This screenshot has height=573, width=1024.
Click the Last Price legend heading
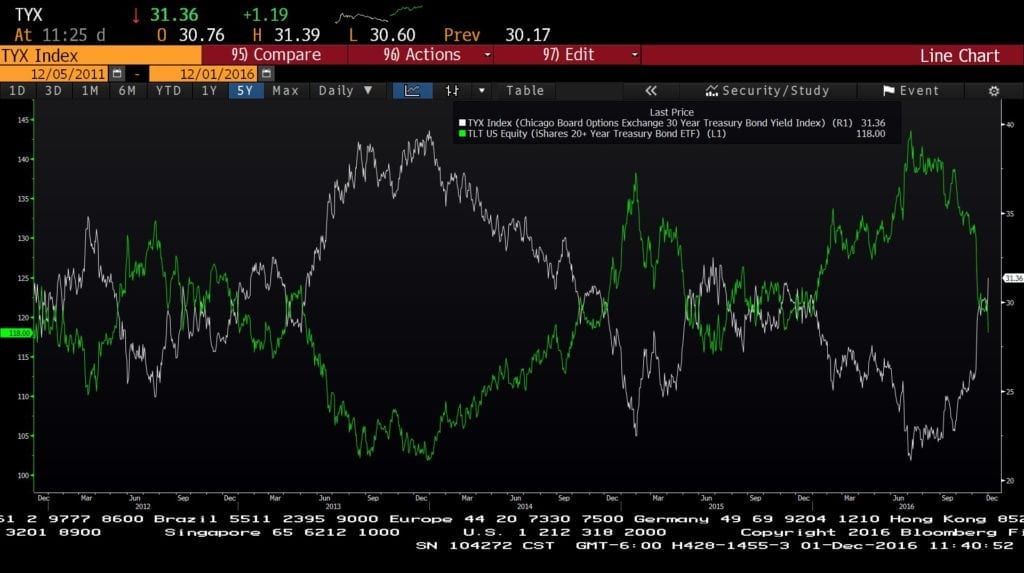[671, 112]
